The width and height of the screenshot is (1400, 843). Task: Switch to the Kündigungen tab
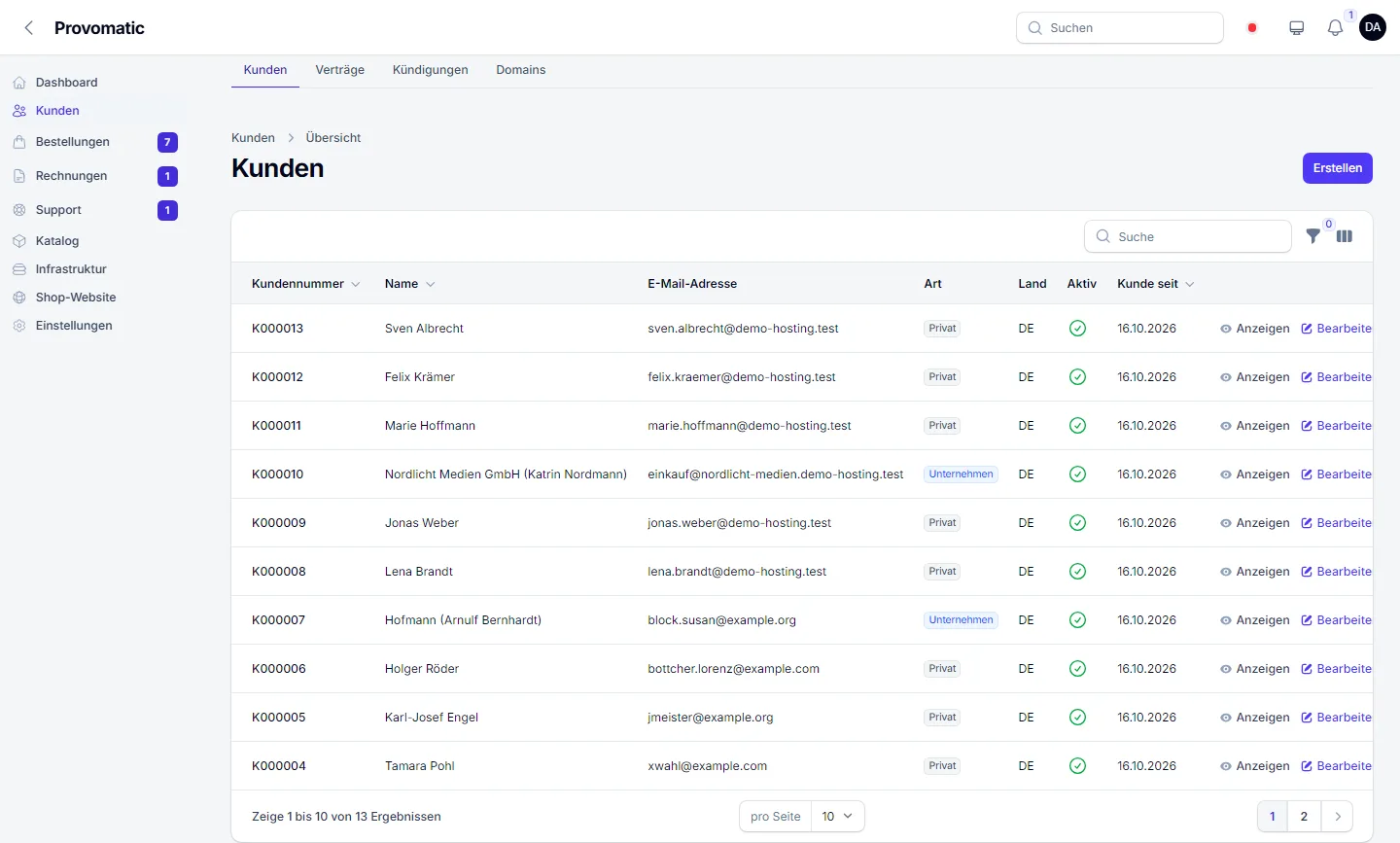pos(431,70)
